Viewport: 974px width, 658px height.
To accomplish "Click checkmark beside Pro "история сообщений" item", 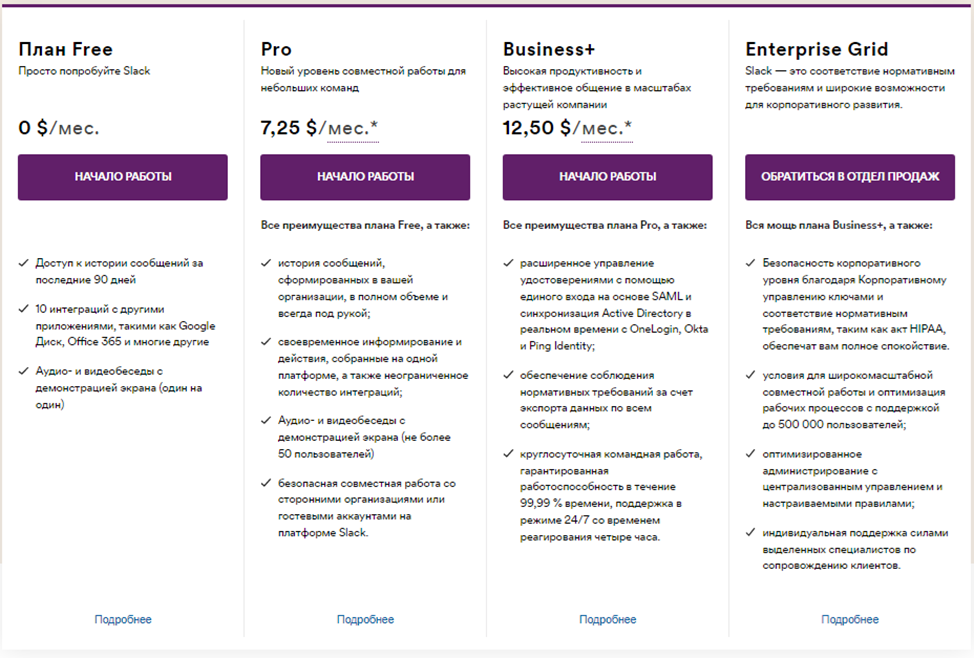I will (266, 263).
